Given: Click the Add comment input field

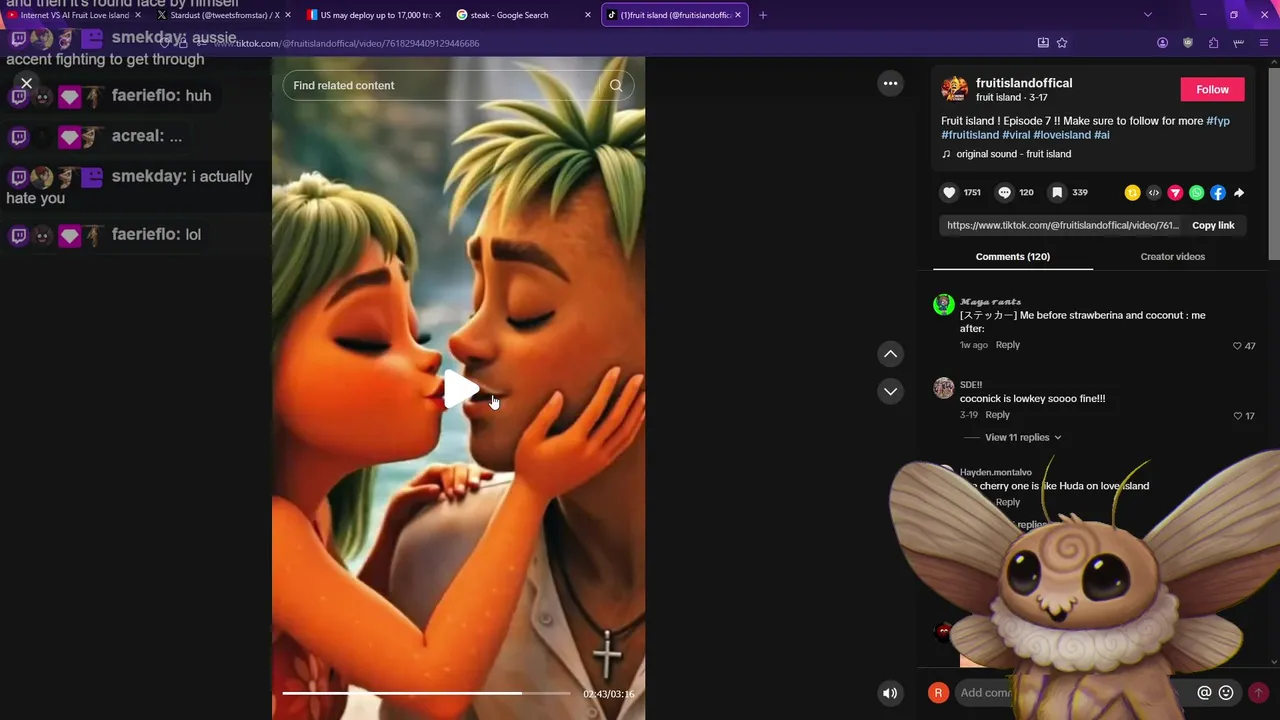Looking at the screenshot, I should click(x=1070, y=692).
